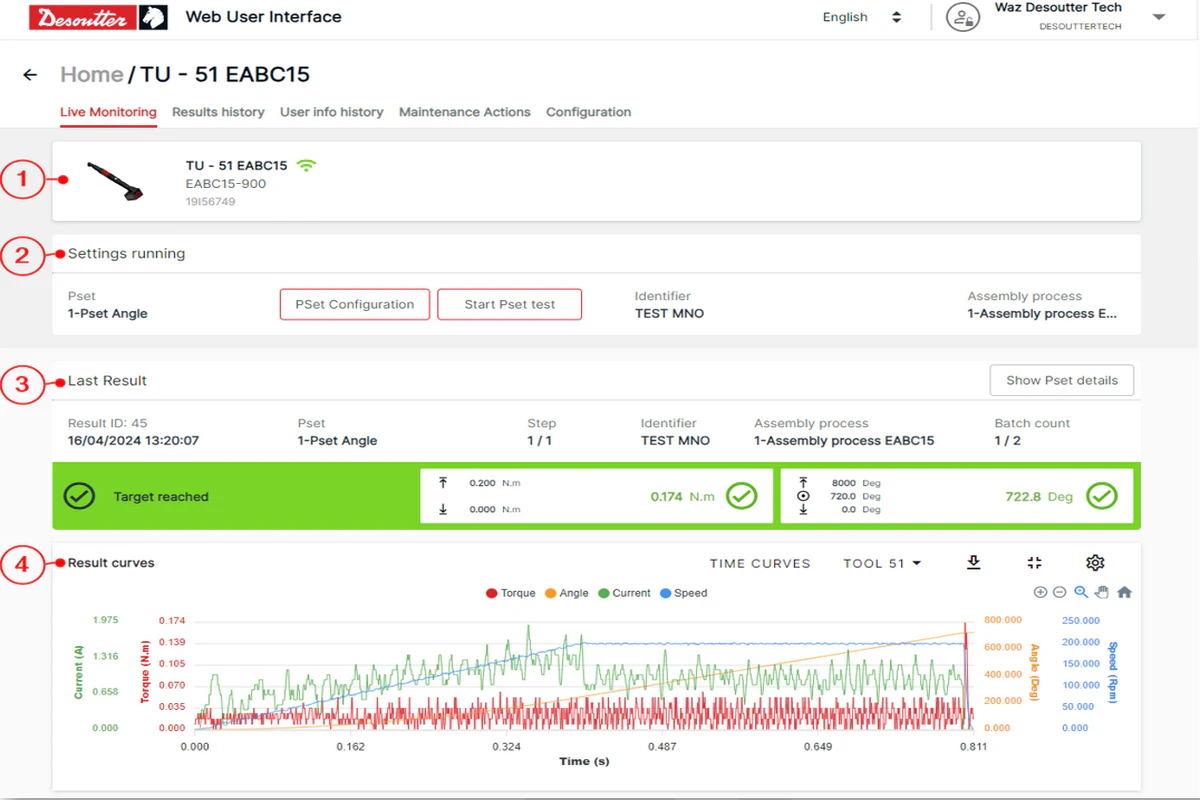Switch to Live Monitoring tab
Screen dimensions: 1200x800
[x=108, y=112]
